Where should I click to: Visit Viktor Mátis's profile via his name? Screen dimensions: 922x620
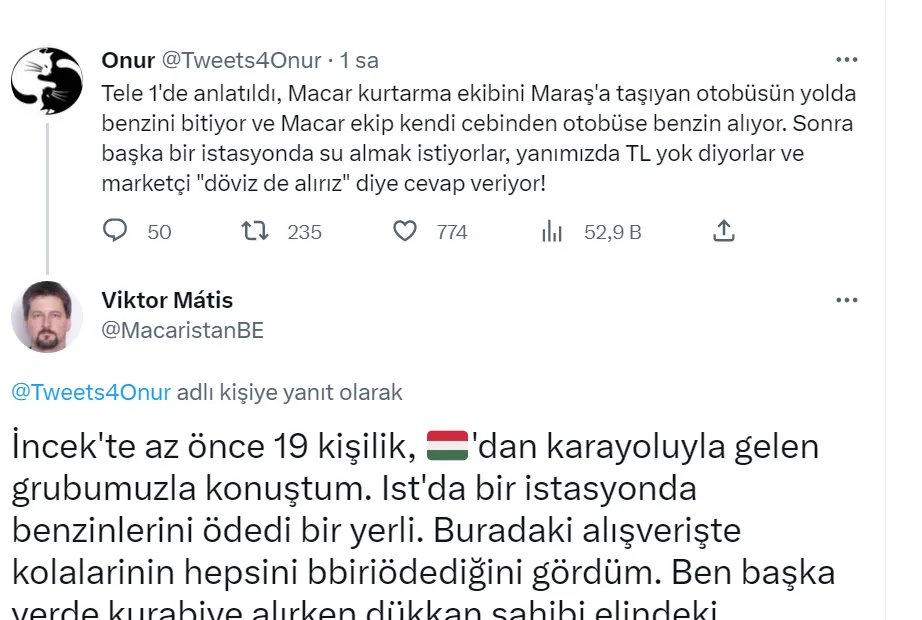(x=167, y=299)
